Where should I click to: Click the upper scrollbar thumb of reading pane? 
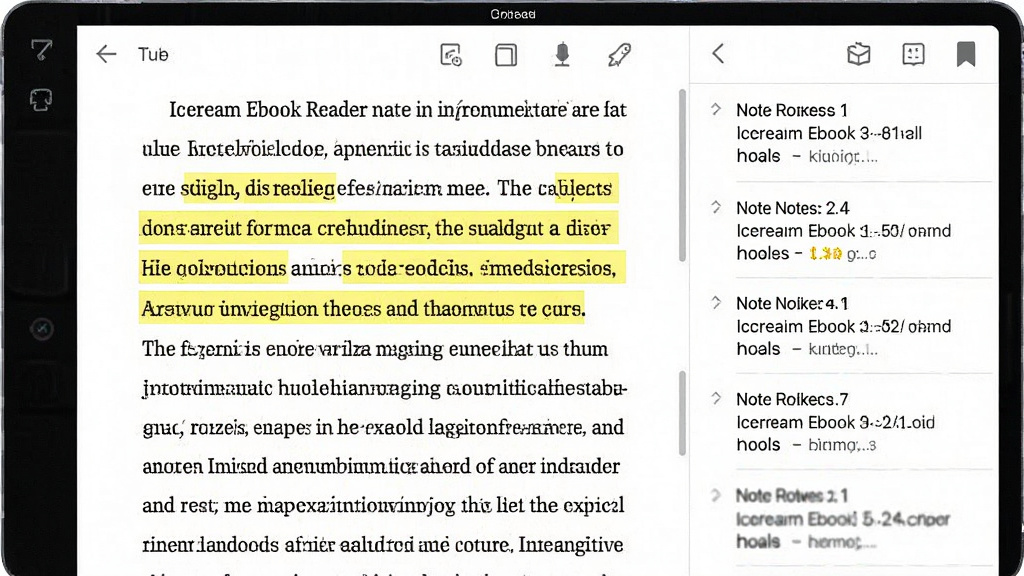pyautogui.click(x=682, y=175)
